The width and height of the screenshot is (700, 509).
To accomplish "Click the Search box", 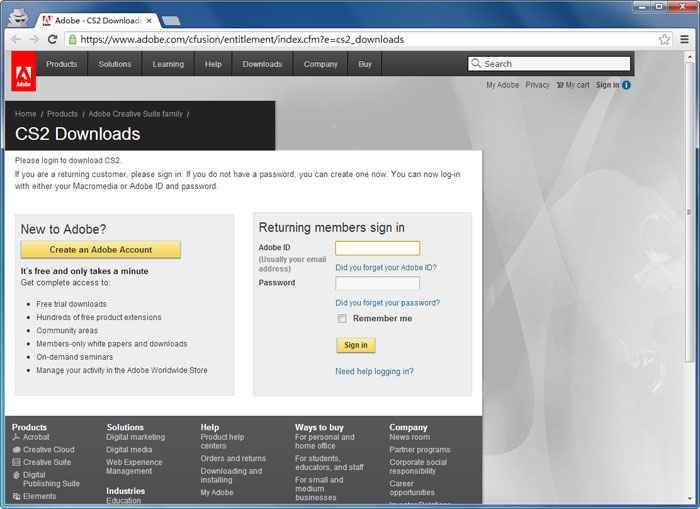I will pos(549,63).
